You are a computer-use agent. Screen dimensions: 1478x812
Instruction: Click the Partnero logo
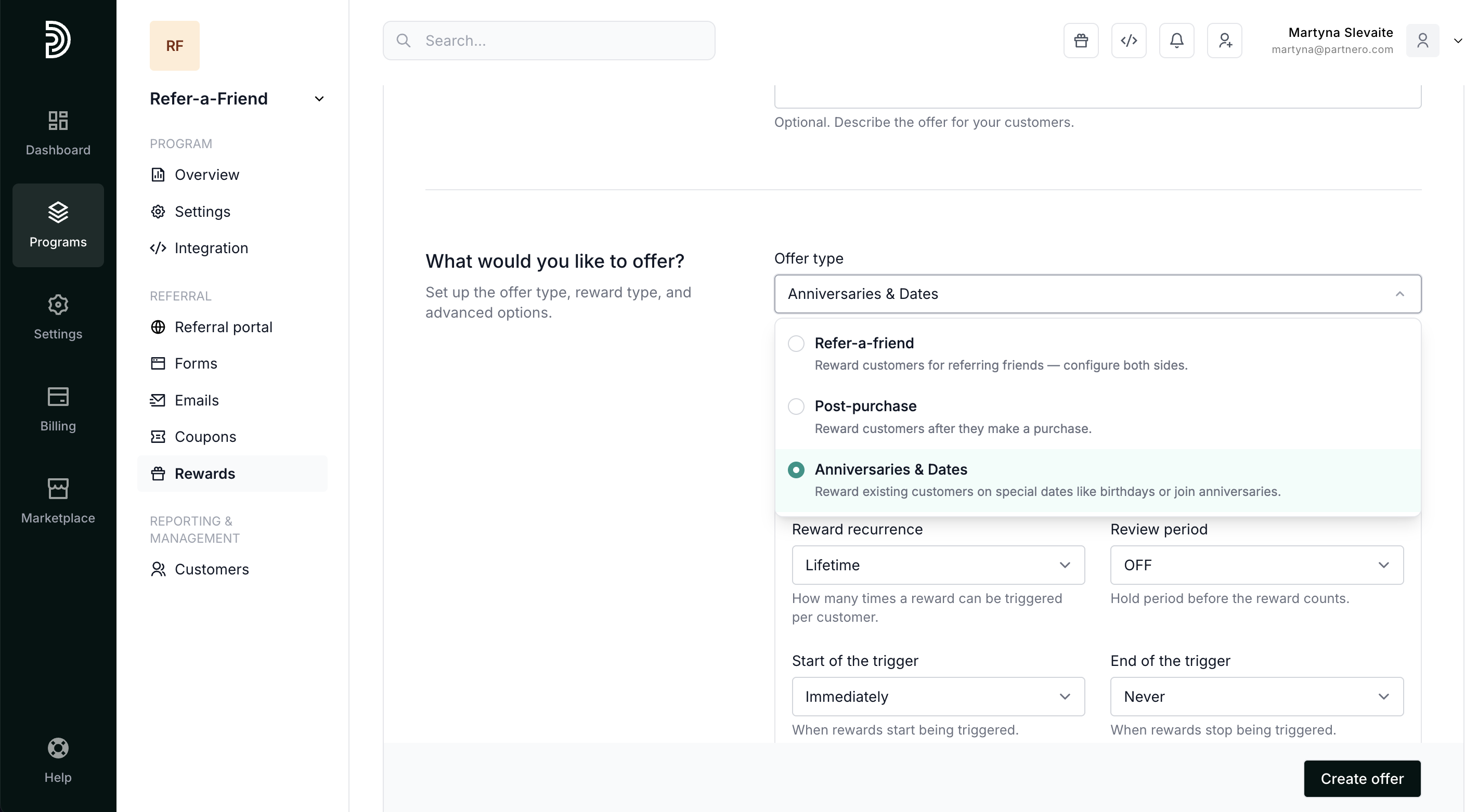(58, 40)
